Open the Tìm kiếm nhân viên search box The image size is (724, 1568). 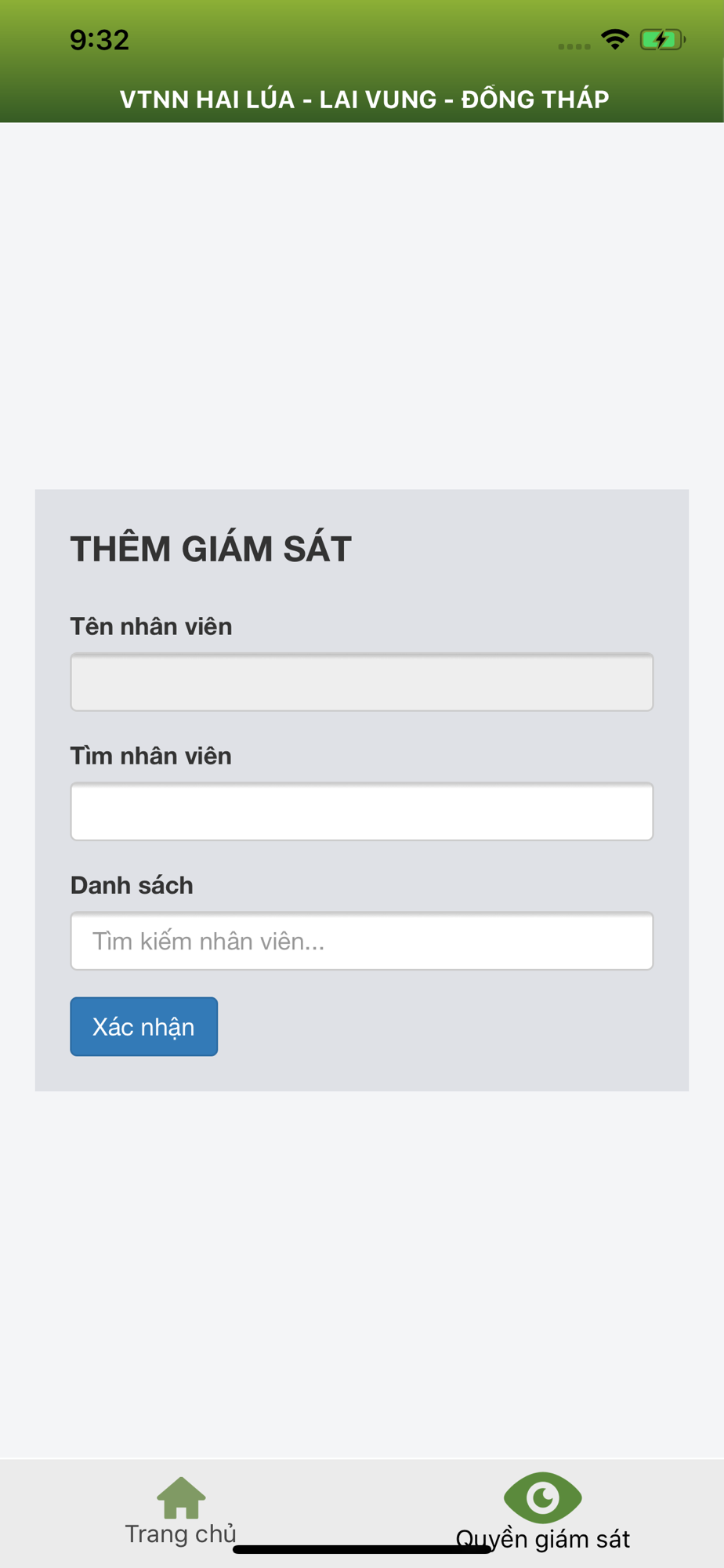(362, 941)
